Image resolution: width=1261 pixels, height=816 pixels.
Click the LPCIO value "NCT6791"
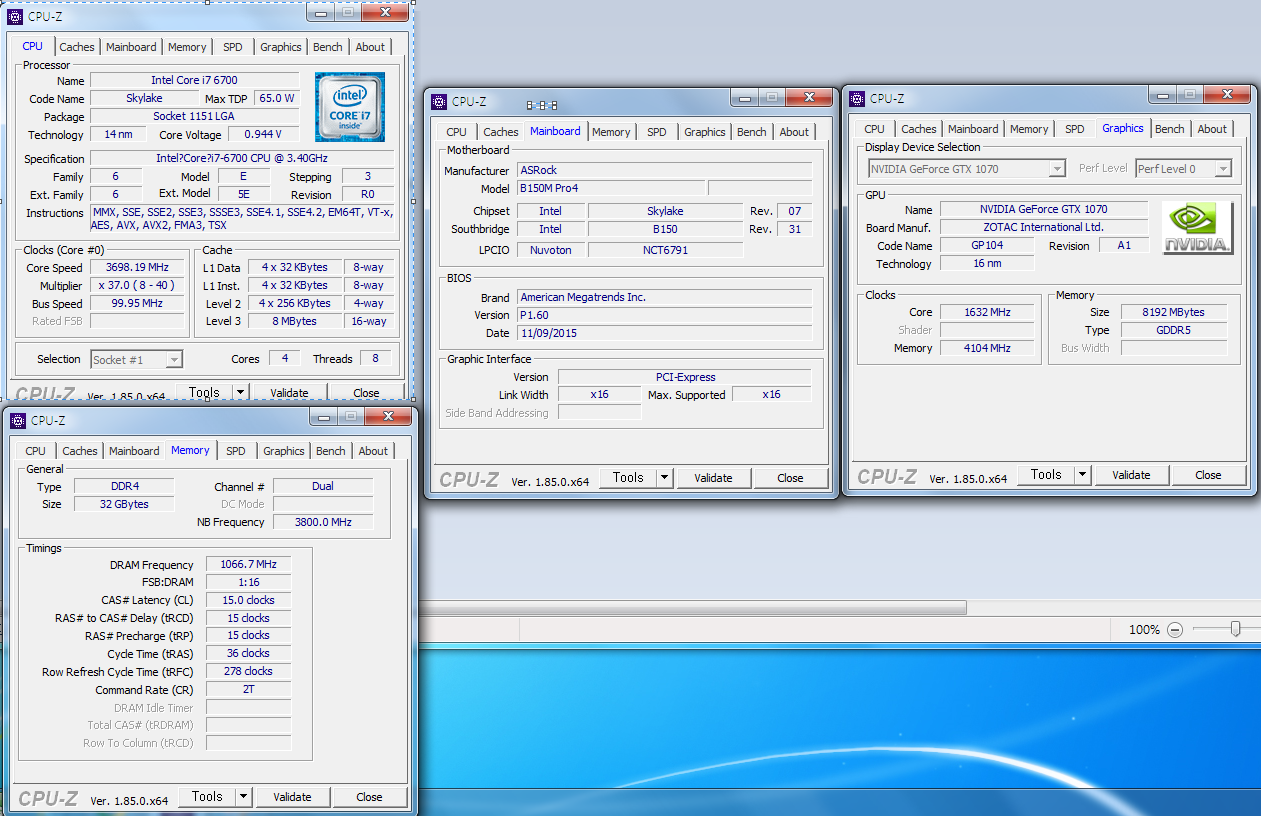pyautogui.click(x=665, y=250)
